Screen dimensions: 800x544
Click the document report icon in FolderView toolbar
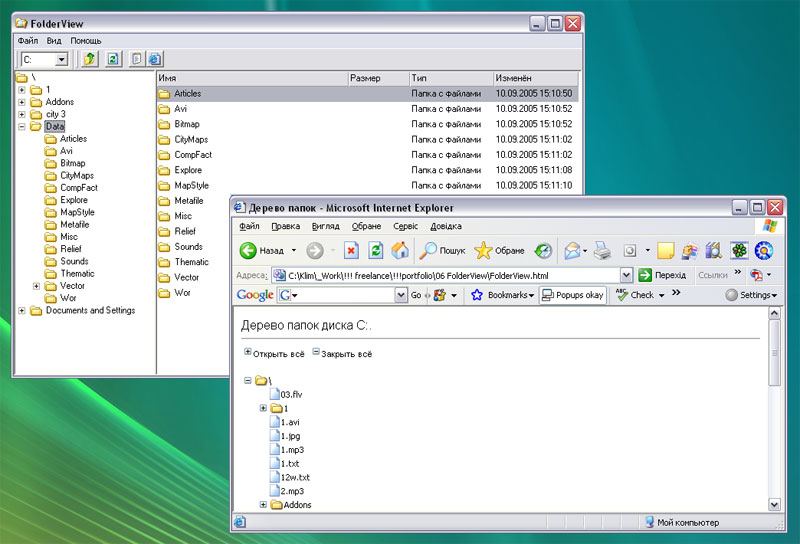pyautogui.click(x=136, y=59)
